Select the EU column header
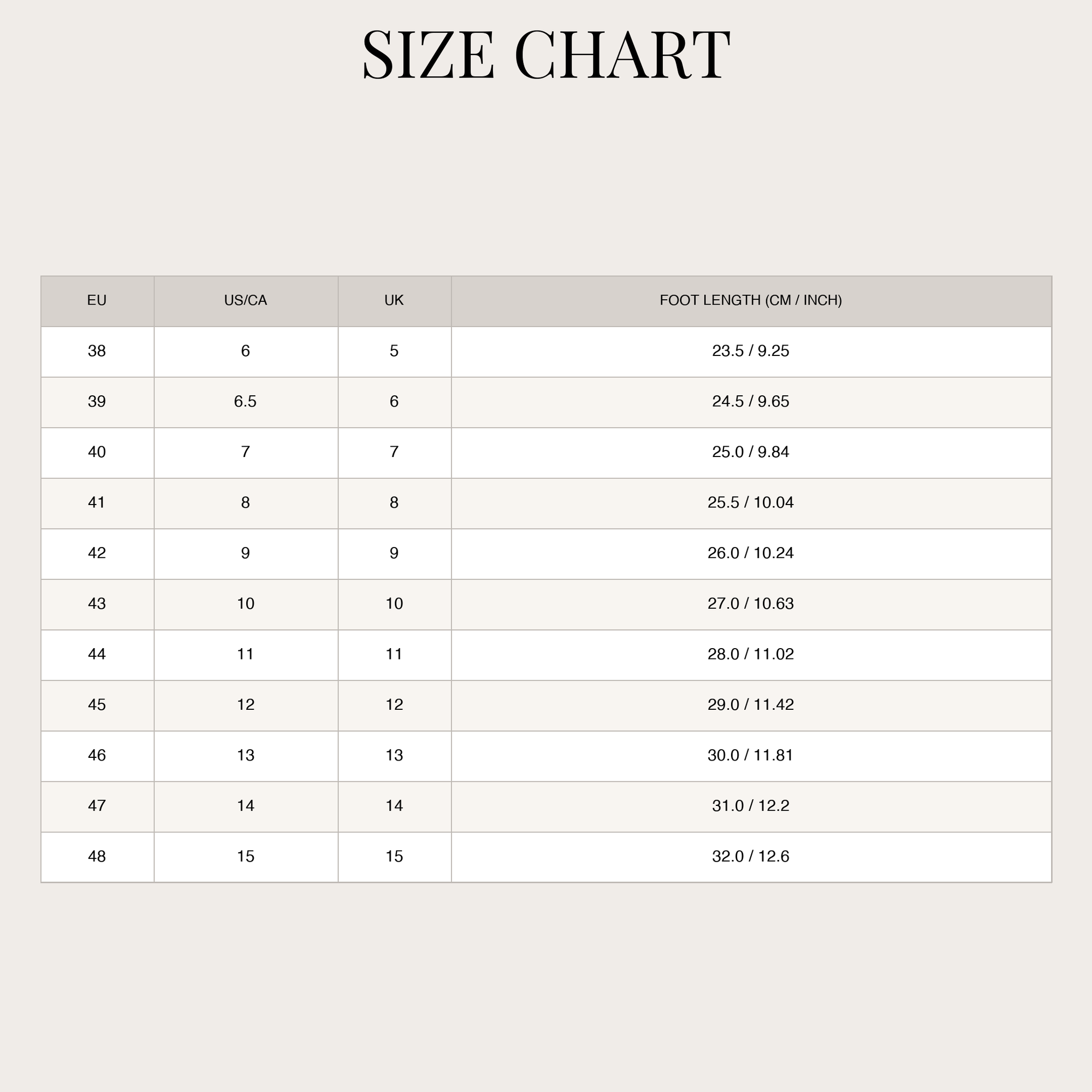The height and width of the screenshot is (1092, 1092). click(x=97, y=301)
